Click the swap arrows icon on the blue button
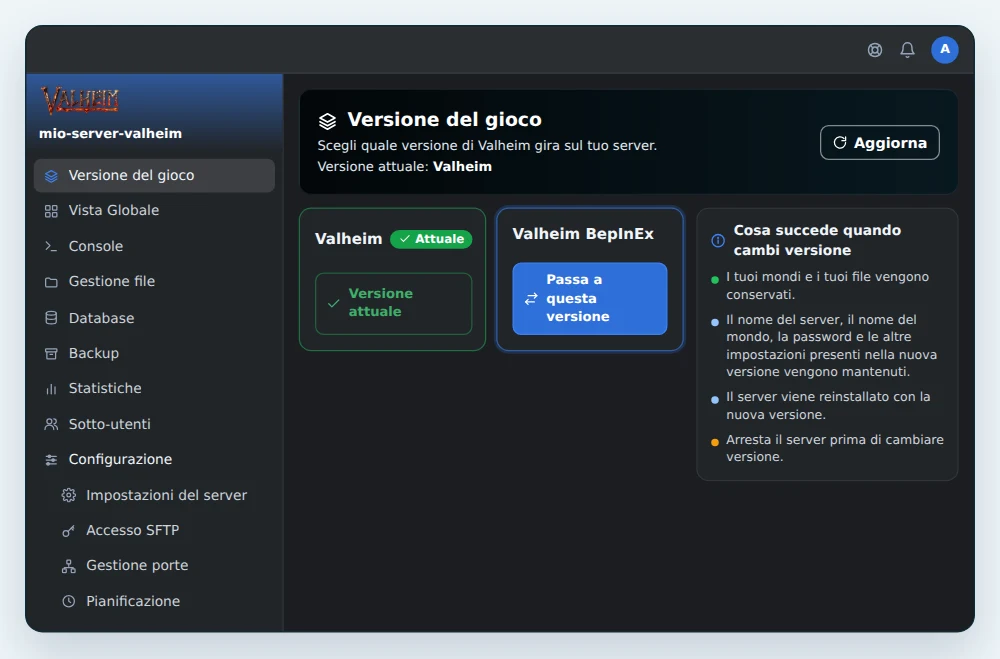This screenshot has width=1000, height=659. (531, 299)
